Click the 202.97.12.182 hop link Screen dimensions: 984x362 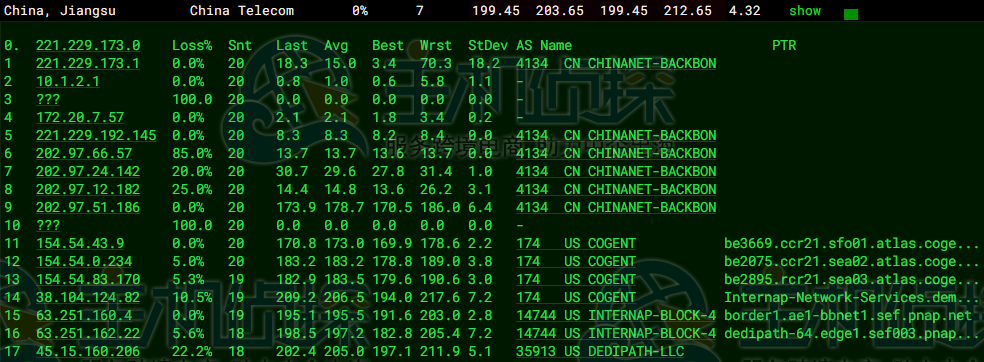[88, 189]
